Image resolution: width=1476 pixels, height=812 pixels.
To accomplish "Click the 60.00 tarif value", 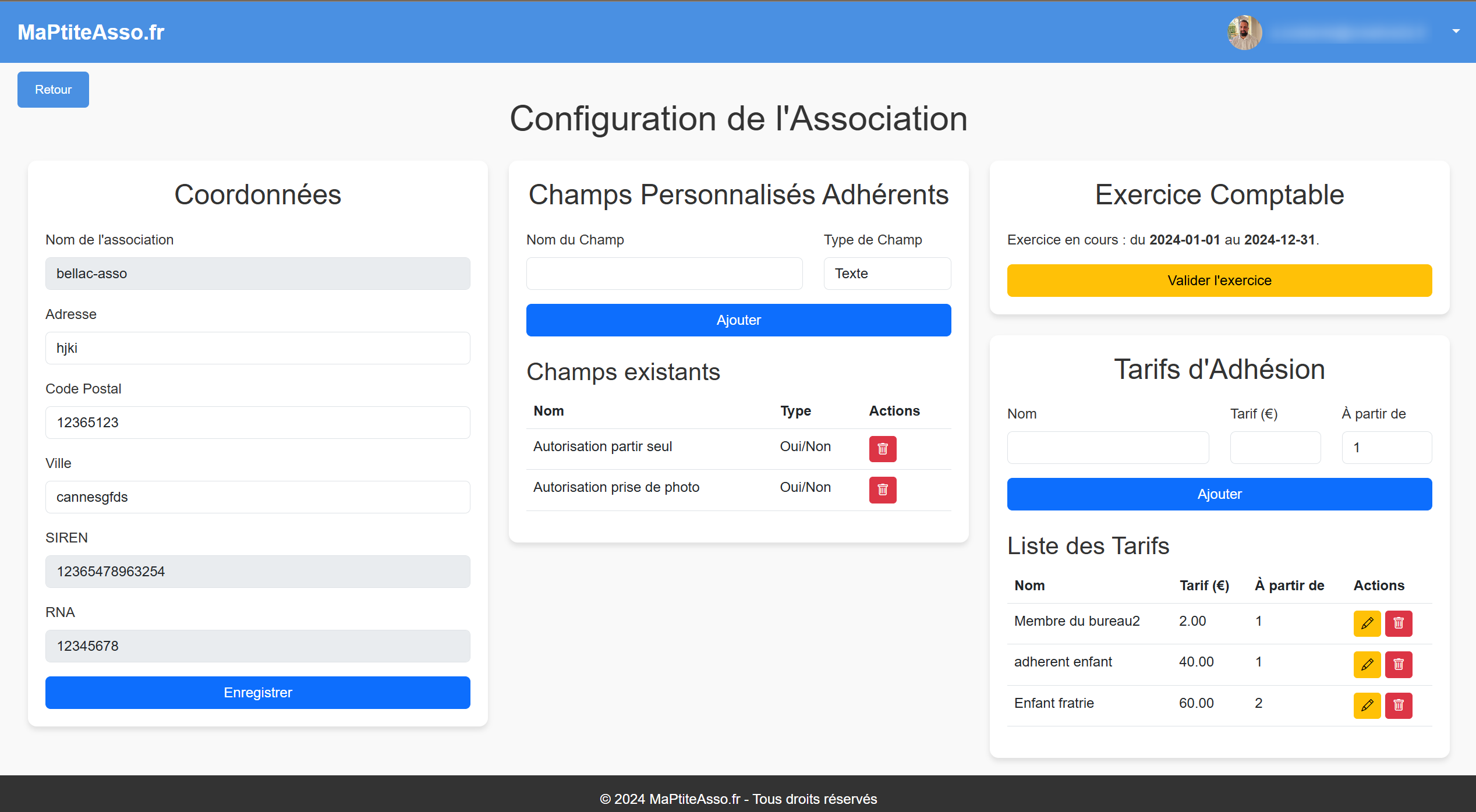I will coord(1197,703).
